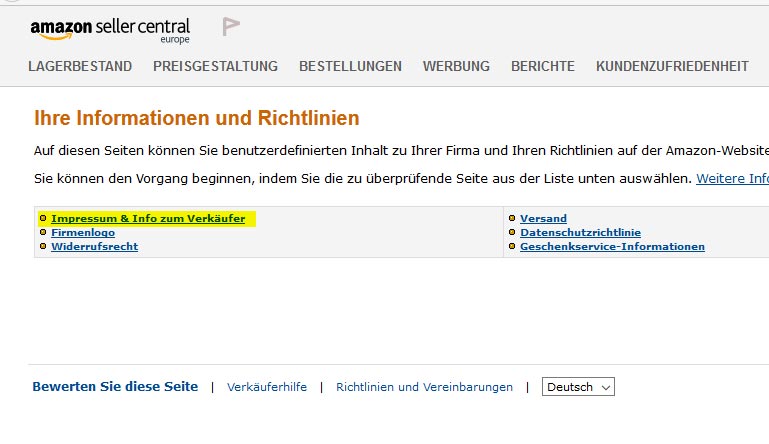Open the Bestellungen menu
The width and height of the screenshot is (769, 444).
point(350,66)
